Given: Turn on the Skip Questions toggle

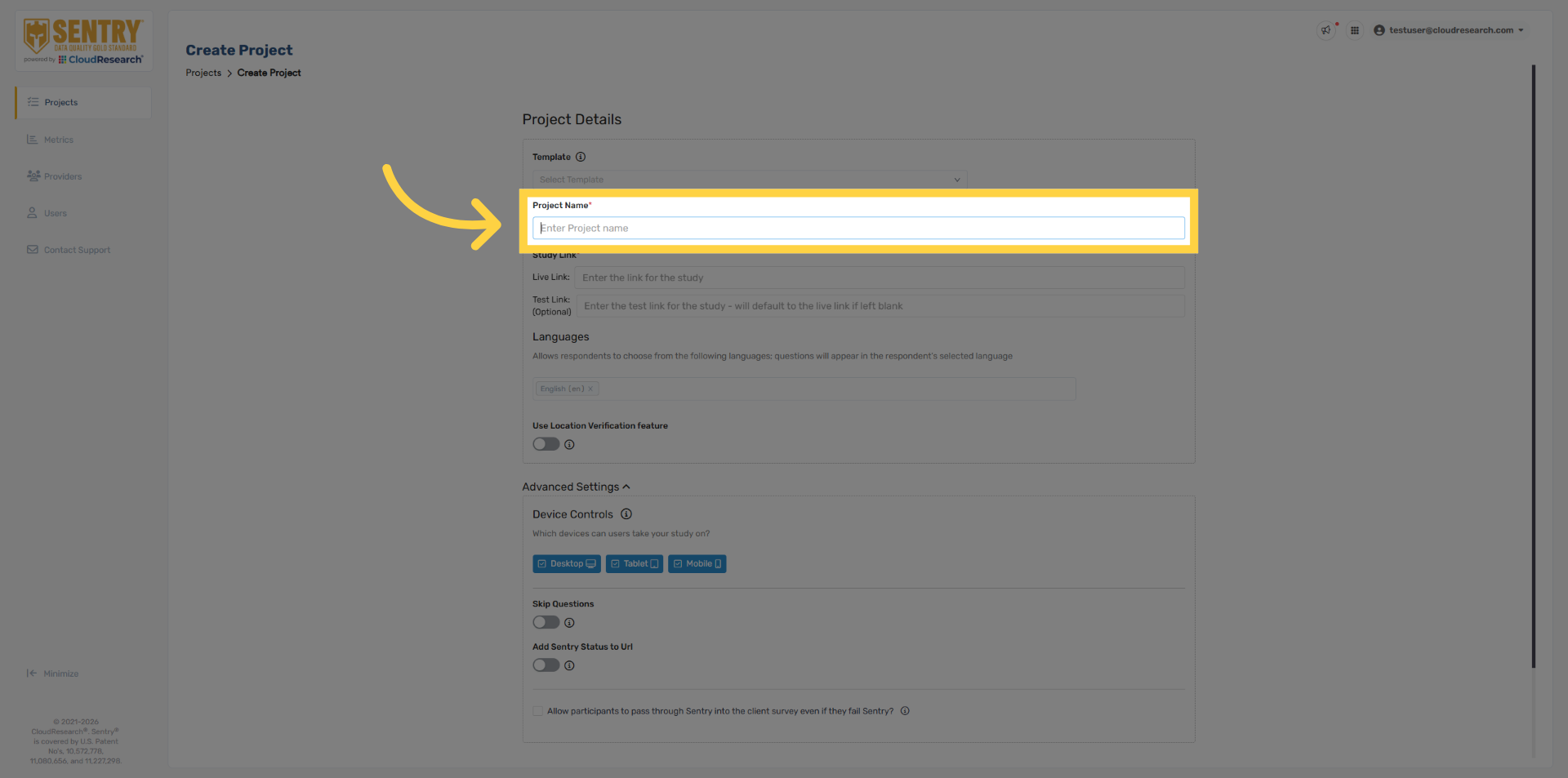Looking at the screenshot, I should pos(546,622).
